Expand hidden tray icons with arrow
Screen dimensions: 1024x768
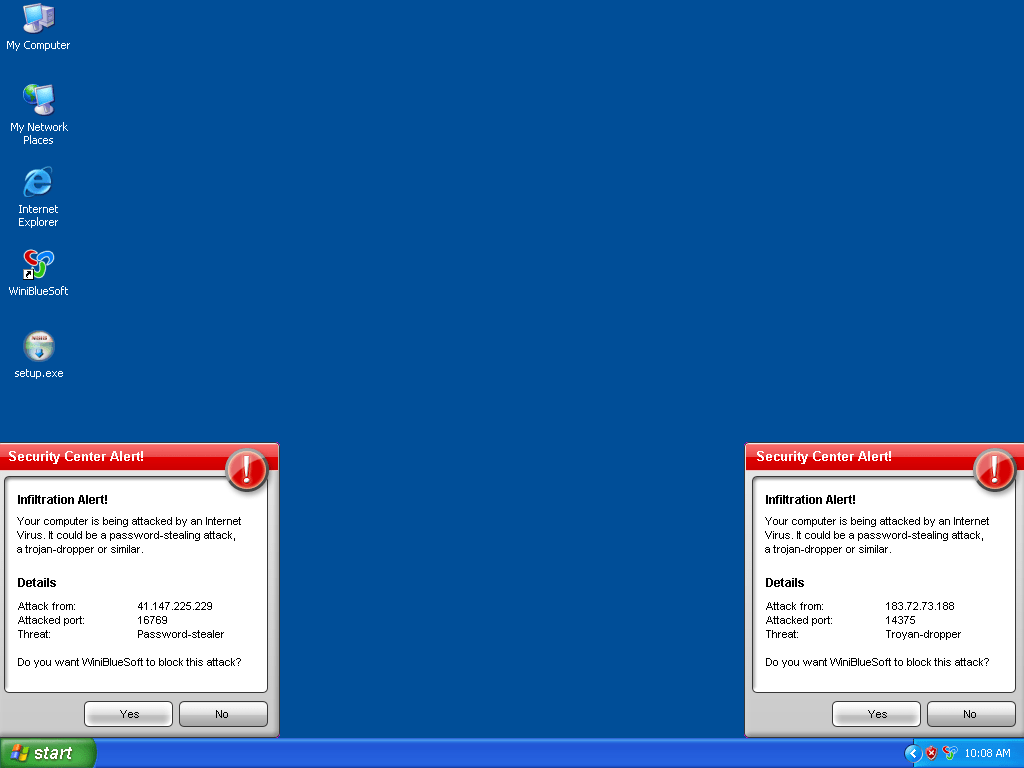point(912,753)
